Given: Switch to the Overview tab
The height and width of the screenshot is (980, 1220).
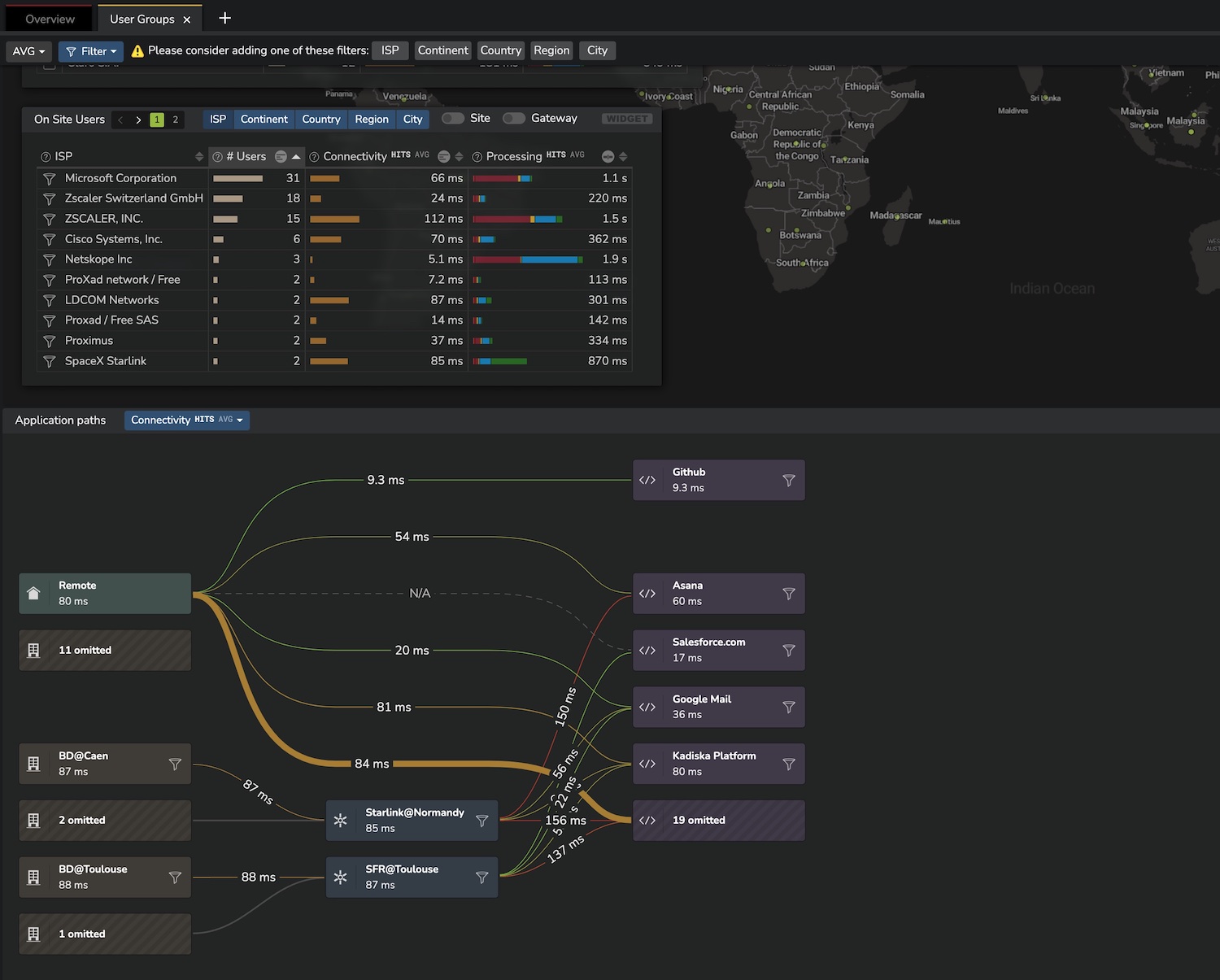Looking at the screenshot, I should click(50, 19).
